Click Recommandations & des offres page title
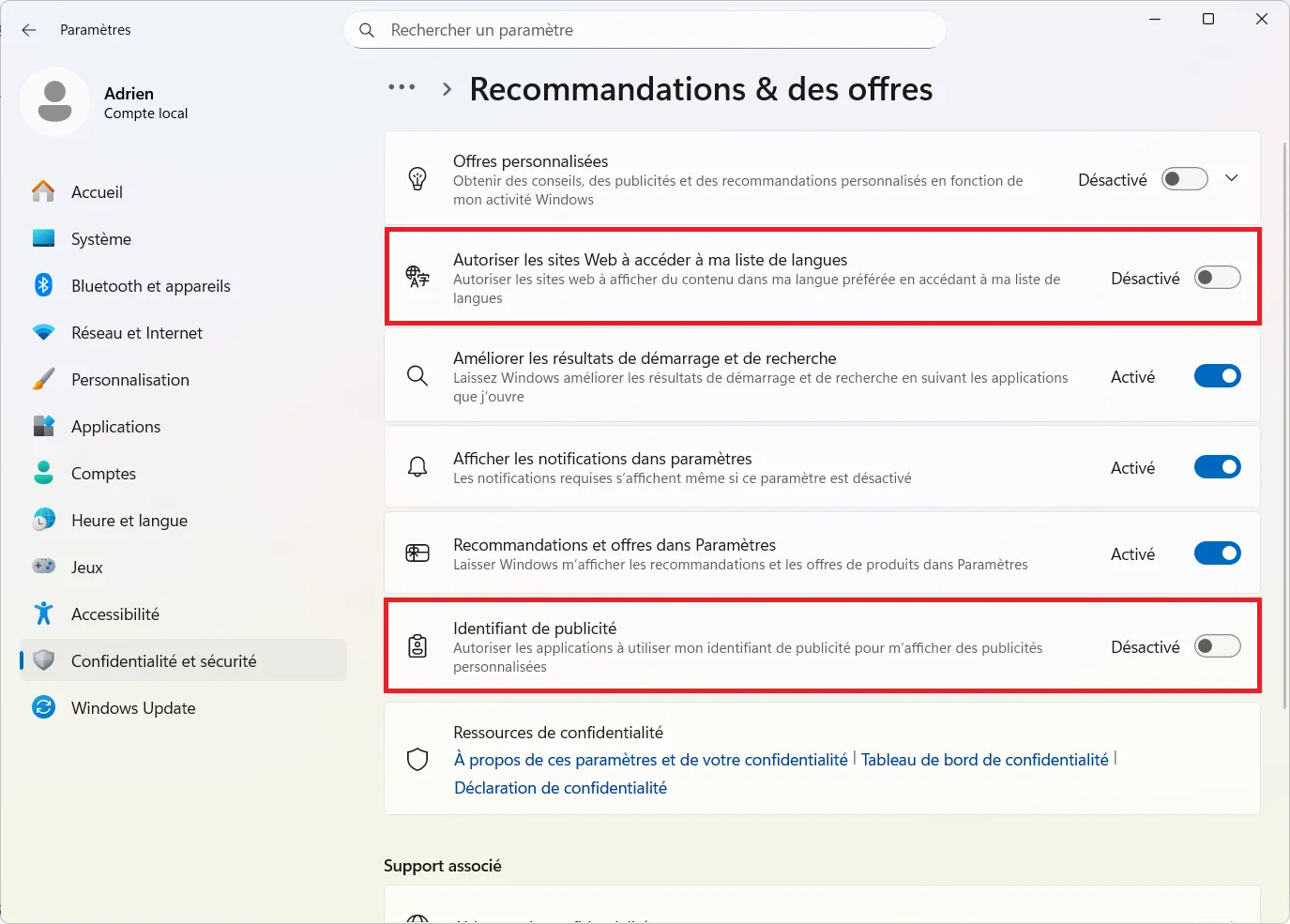Screen dimensions: 1290x924 pos(701,89)
